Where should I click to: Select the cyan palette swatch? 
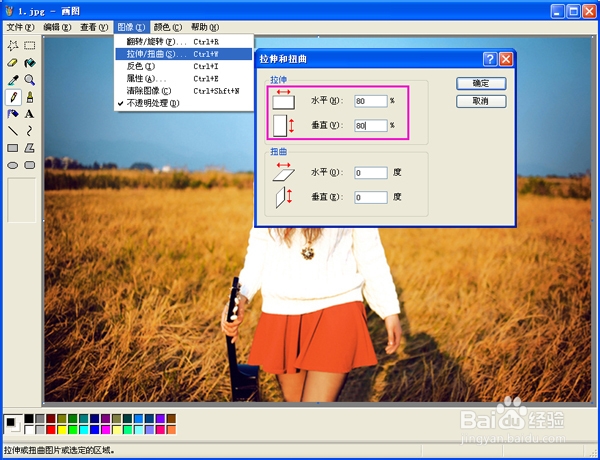tap(84, 430)
